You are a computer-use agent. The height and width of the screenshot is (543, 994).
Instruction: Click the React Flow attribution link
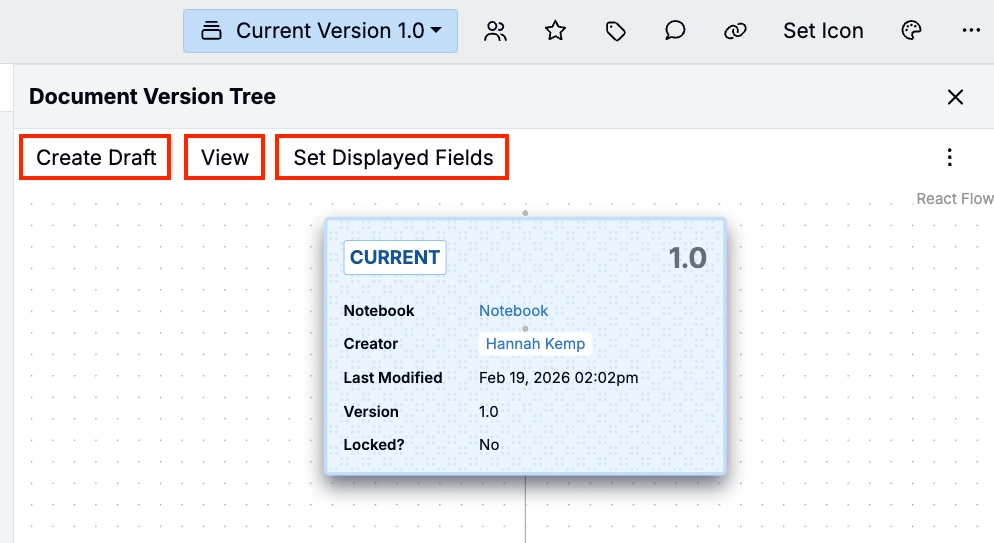[x=954, y=199]
